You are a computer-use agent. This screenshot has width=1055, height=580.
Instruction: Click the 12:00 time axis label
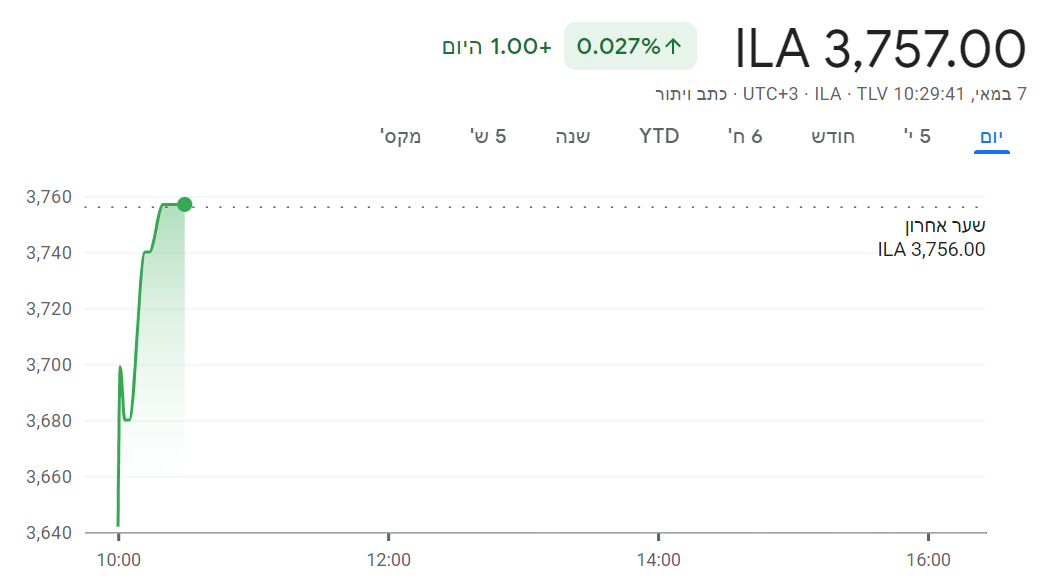(388, 560)
